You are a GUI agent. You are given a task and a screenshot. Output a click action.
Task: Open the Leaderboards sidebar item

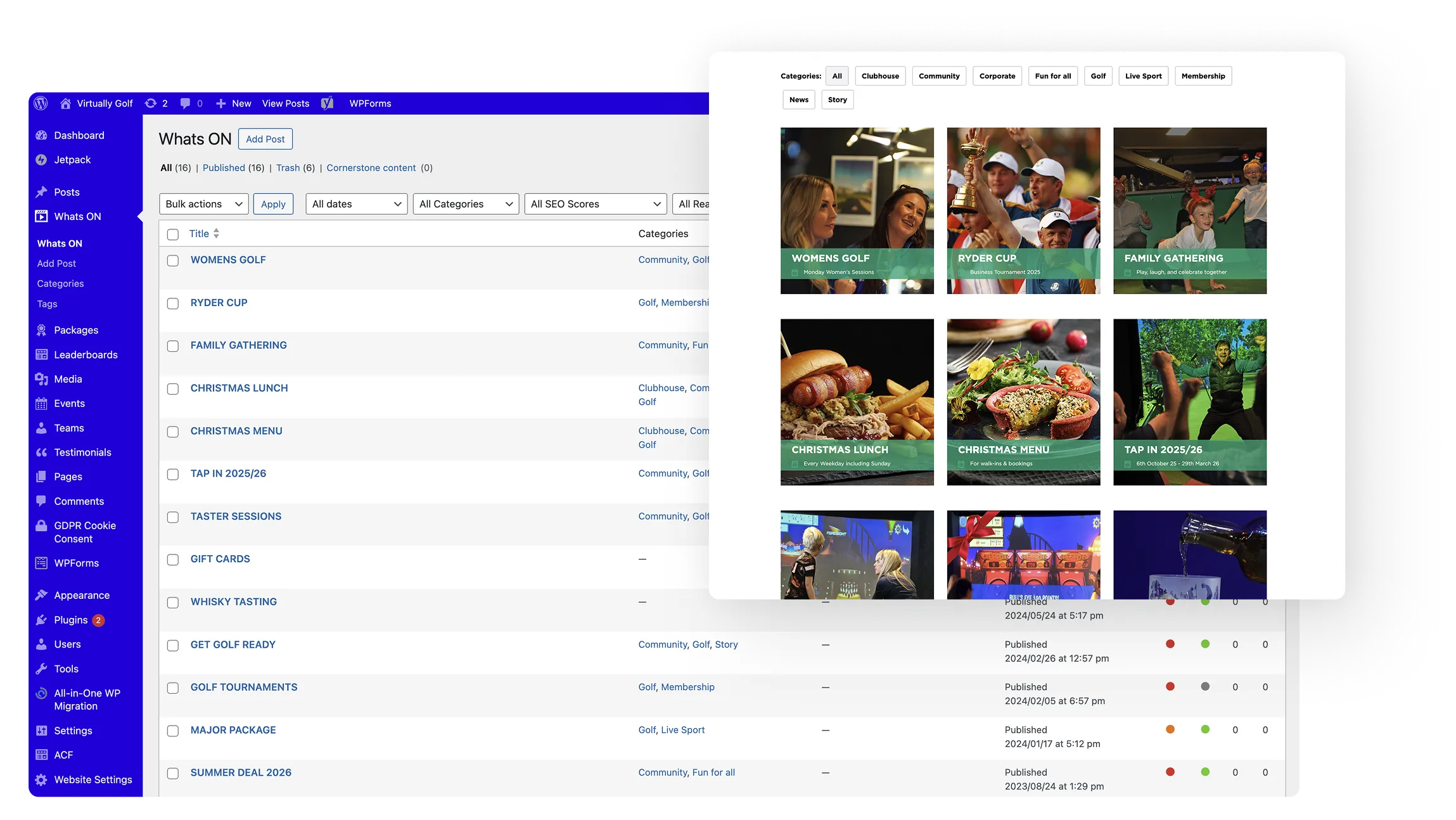86,355
